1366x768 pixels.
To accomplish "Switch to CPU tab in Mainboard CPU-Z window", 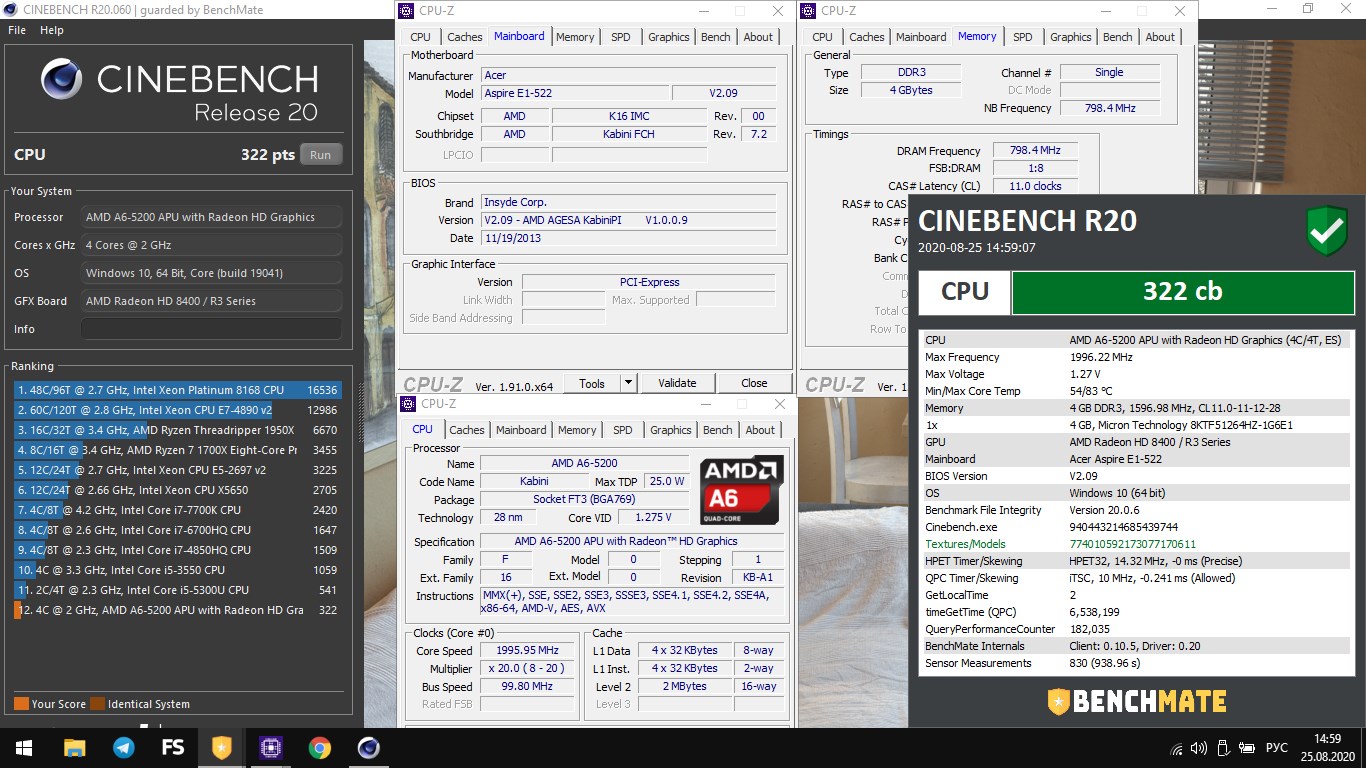I will (x=420, y=37).
